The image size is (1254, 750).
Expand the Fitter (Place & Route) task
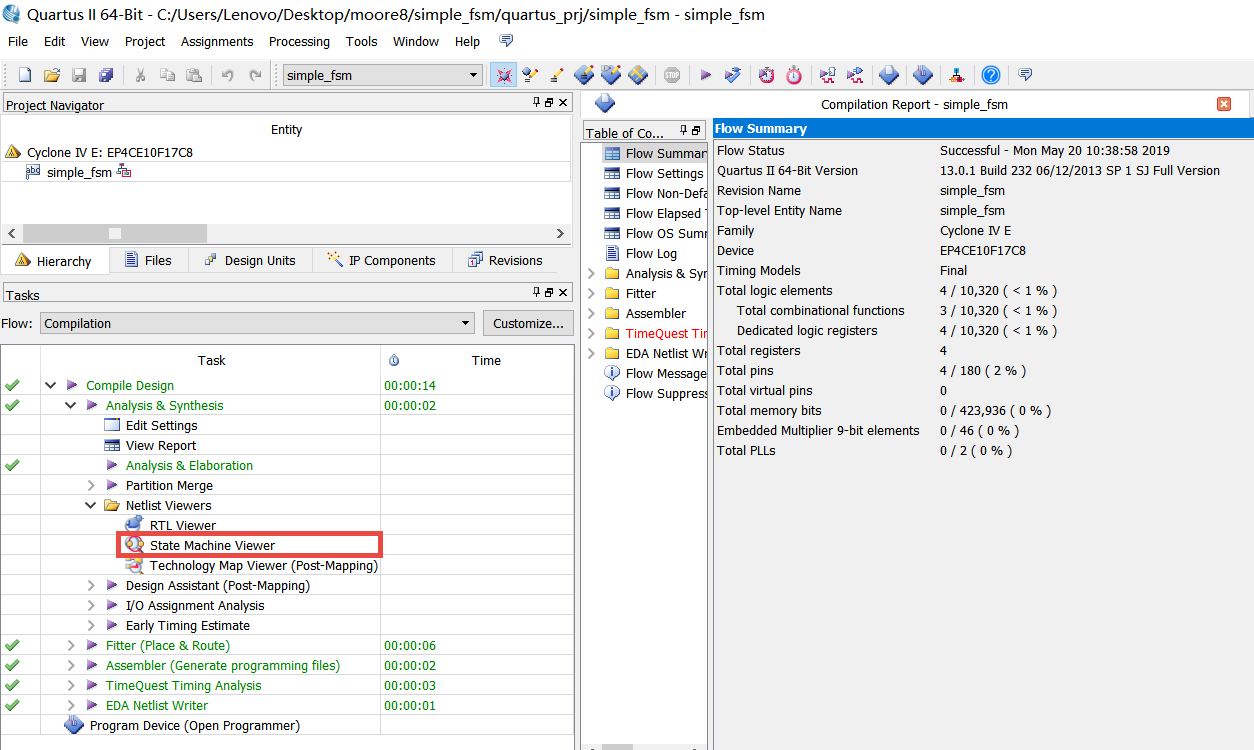coord(71,645)
